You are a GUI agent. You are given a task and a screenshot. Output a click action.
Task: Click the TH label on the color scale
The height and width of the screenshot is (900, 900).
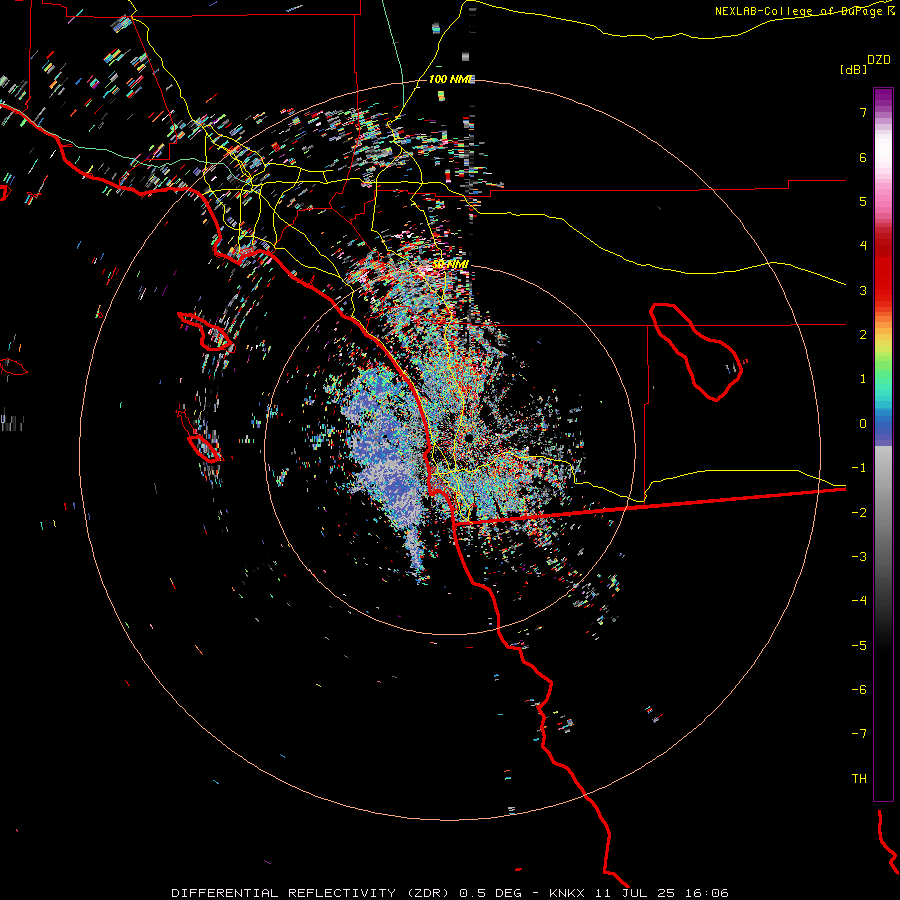click(x=859, y=779)
